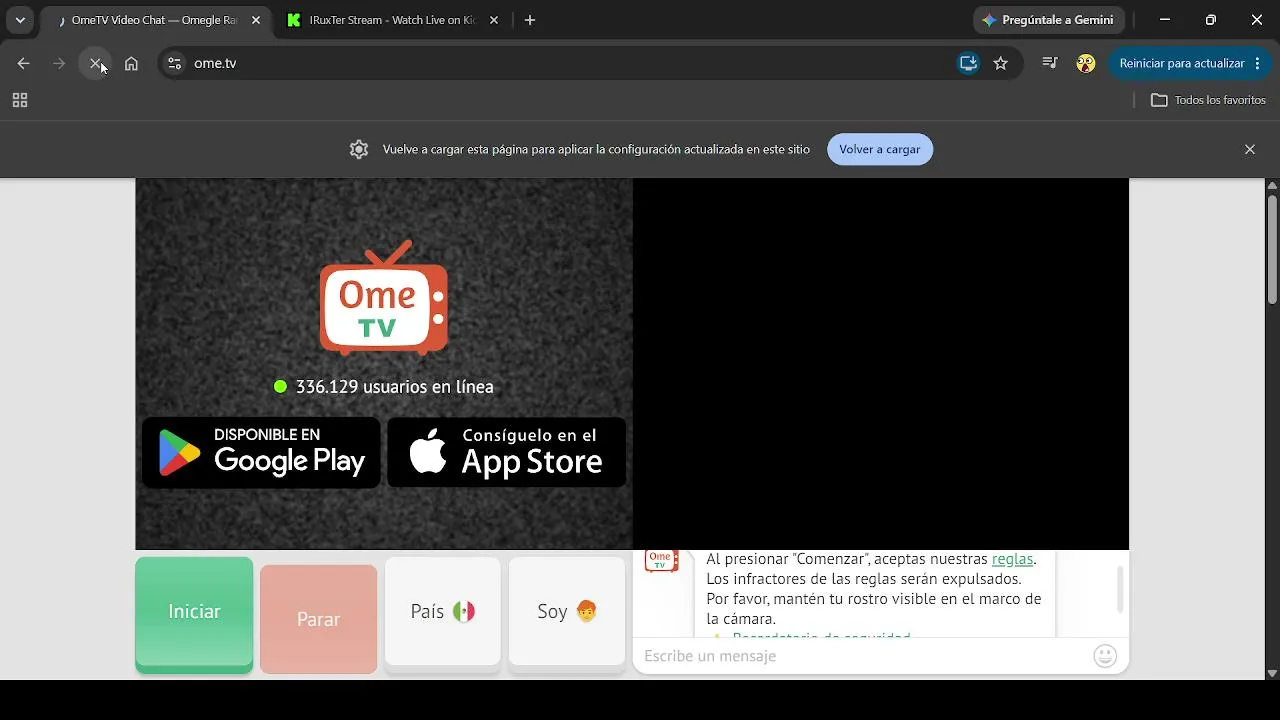The height and width of the screenshot is (720, 1280).
Task: Click the black remote video area
Action: click(881, 364)
